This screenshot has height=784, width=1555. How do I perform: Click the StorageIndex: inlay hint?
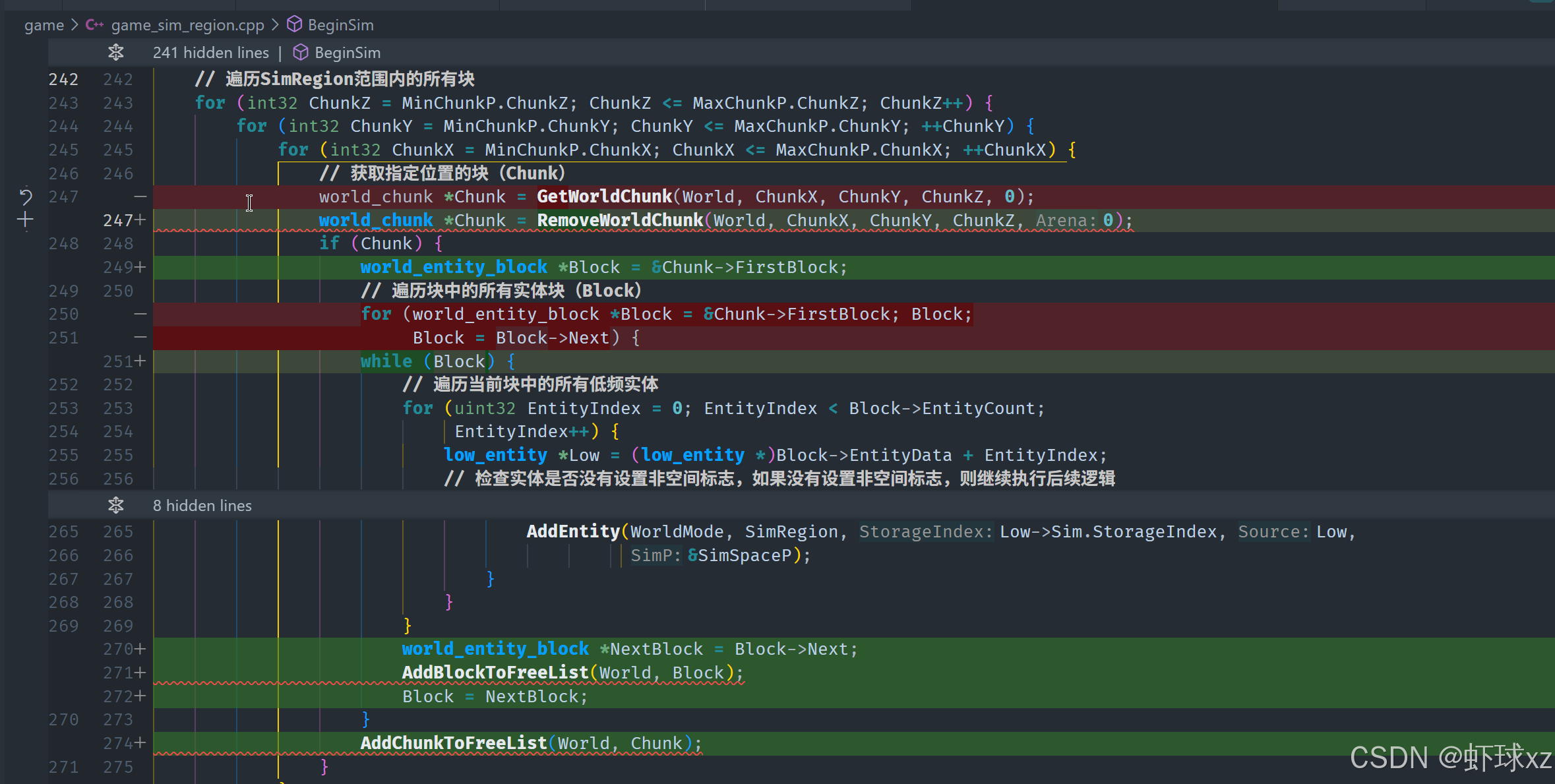(x=925, y=532)
